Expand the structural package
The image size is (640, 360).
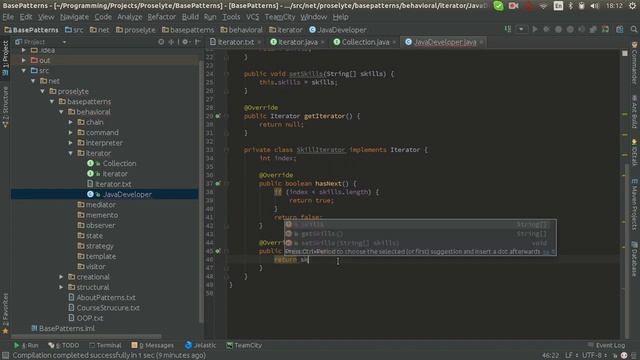pyautogui.click(x=61, y=287)
